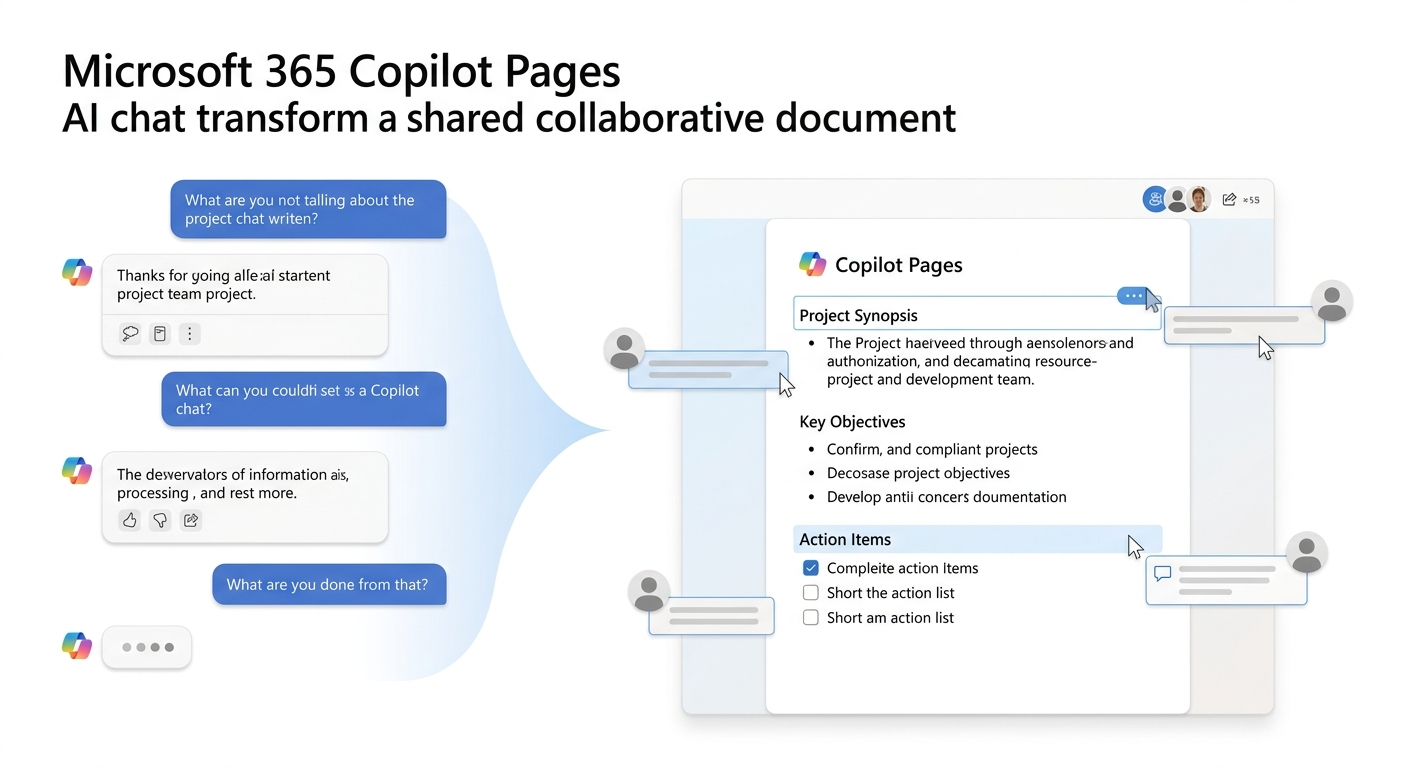The height and width of the screenshot is (768, 1408).
Task: Open the comment card beside Action Items heading
Action: [1226, 580]
